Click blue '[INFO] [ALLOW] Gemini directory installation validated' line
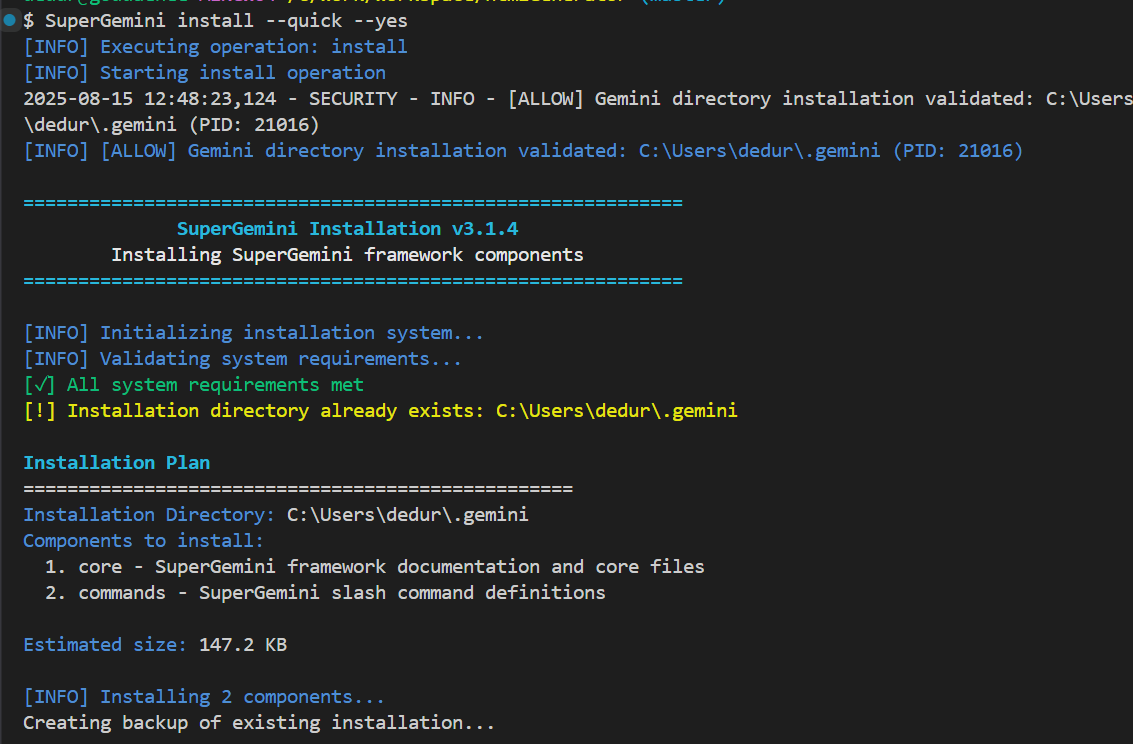The height and width of the screenshot is (744, 1133). pyautogui.click(x=523, y=151)
